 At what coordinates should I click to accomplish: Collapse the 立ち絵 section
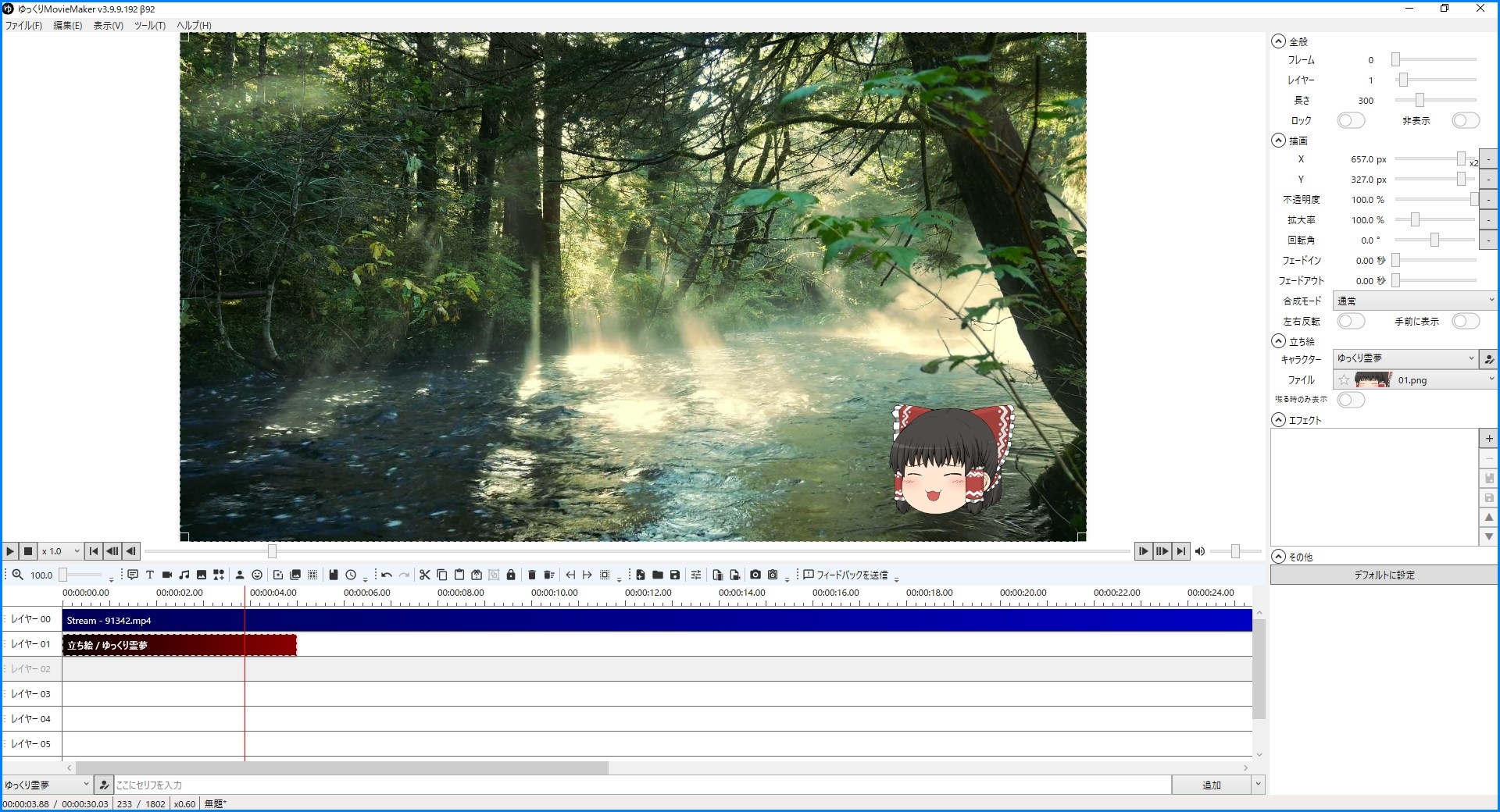pyautogui.click(x=1278, y=341)
